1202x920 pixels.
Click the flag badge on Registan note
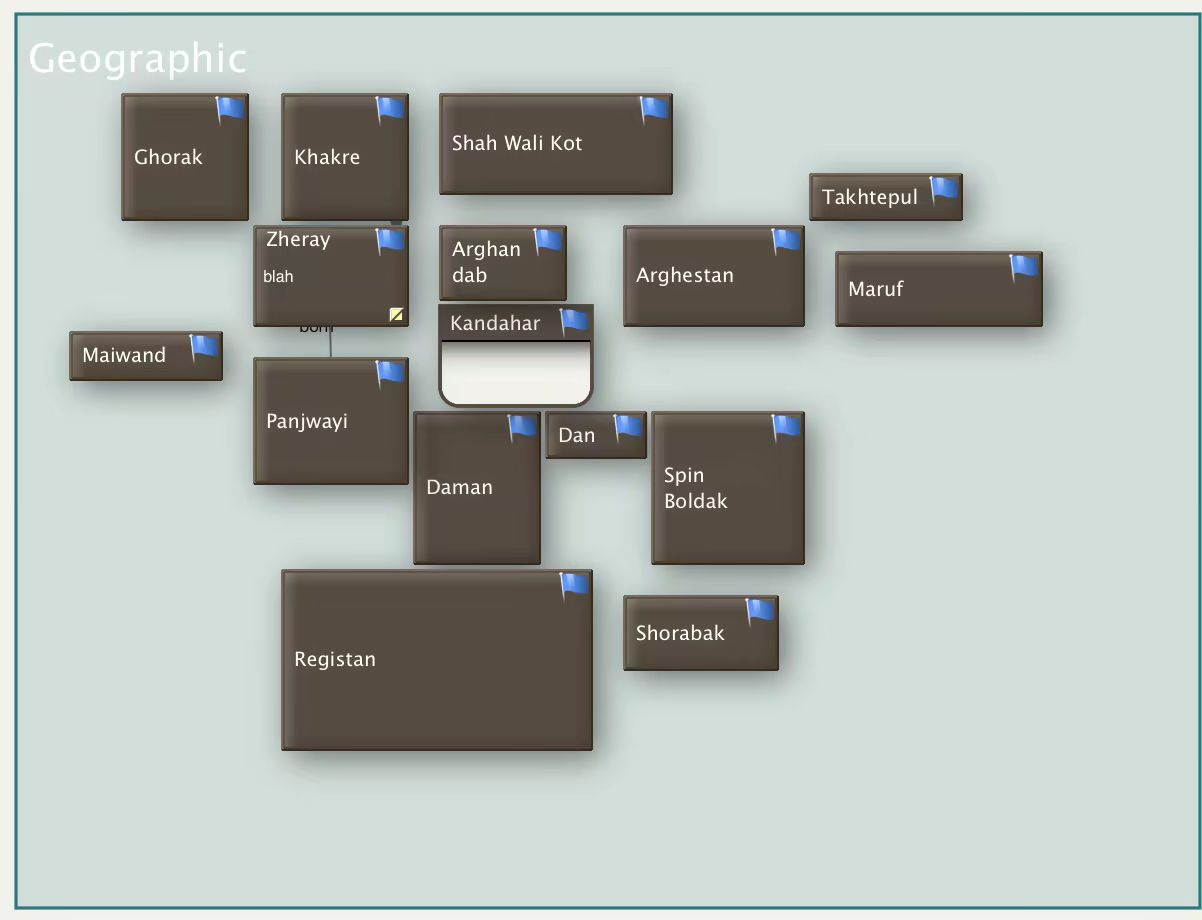click(x=574, y=585)
